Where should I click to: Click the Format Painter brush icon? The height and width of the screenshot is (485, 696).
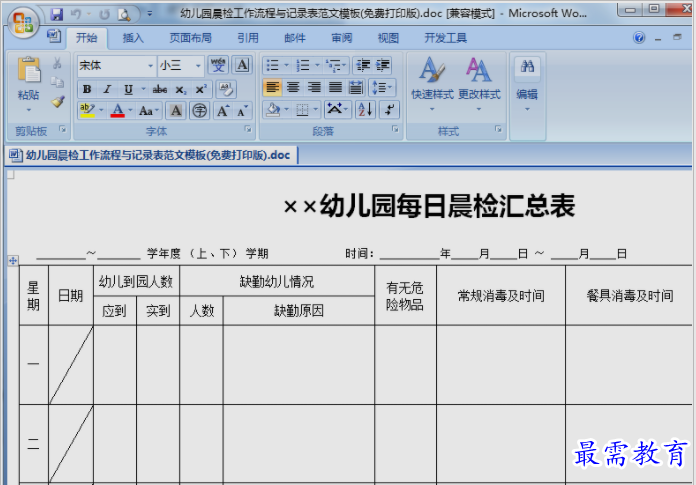[x=58, y=101]
